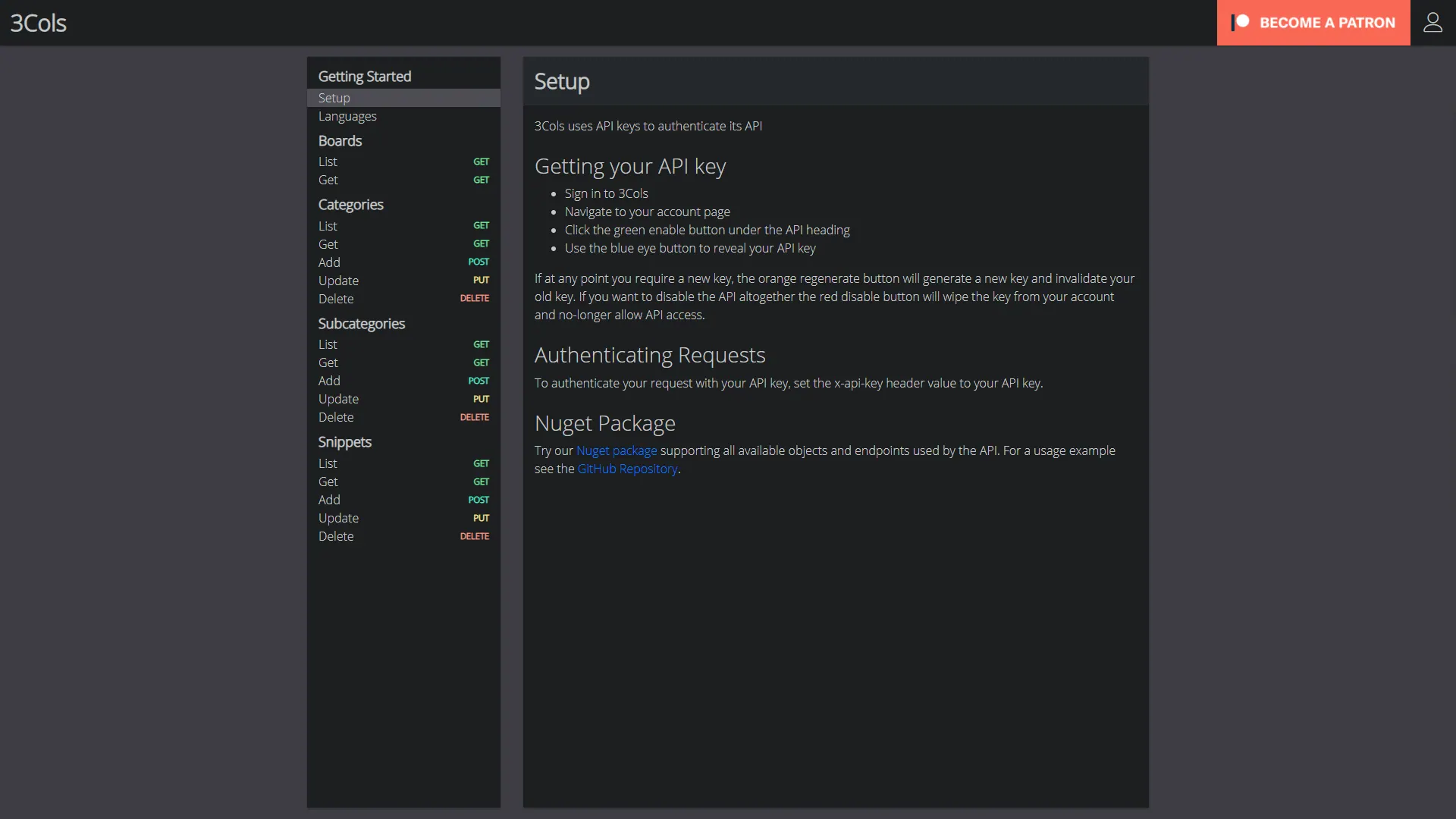Navigate to Snippets Add POST endpoint
The width and height of the screenshot is (1456, 819).
click(403, 500)
